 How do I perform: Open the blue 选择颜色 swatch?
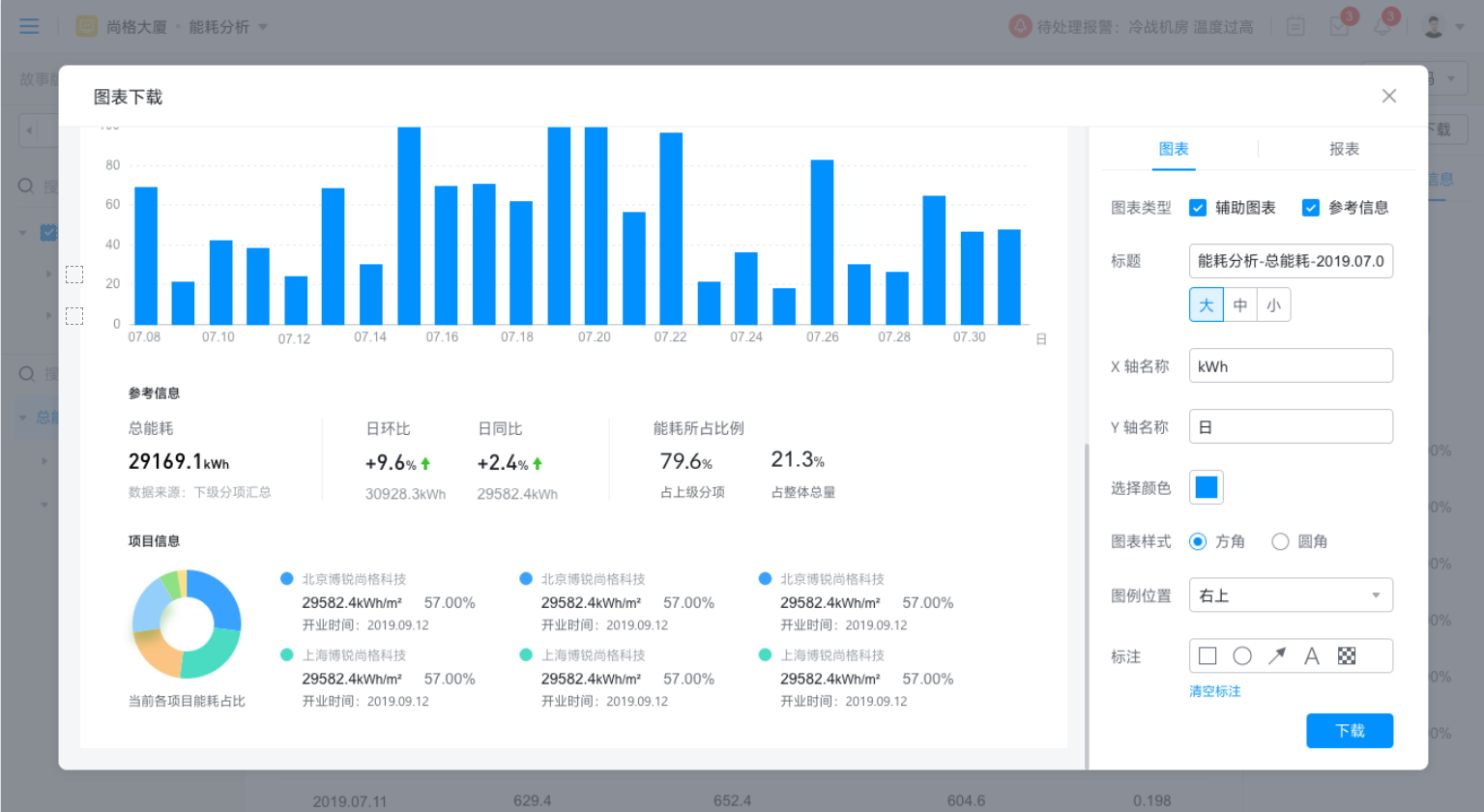[1207, 487]
